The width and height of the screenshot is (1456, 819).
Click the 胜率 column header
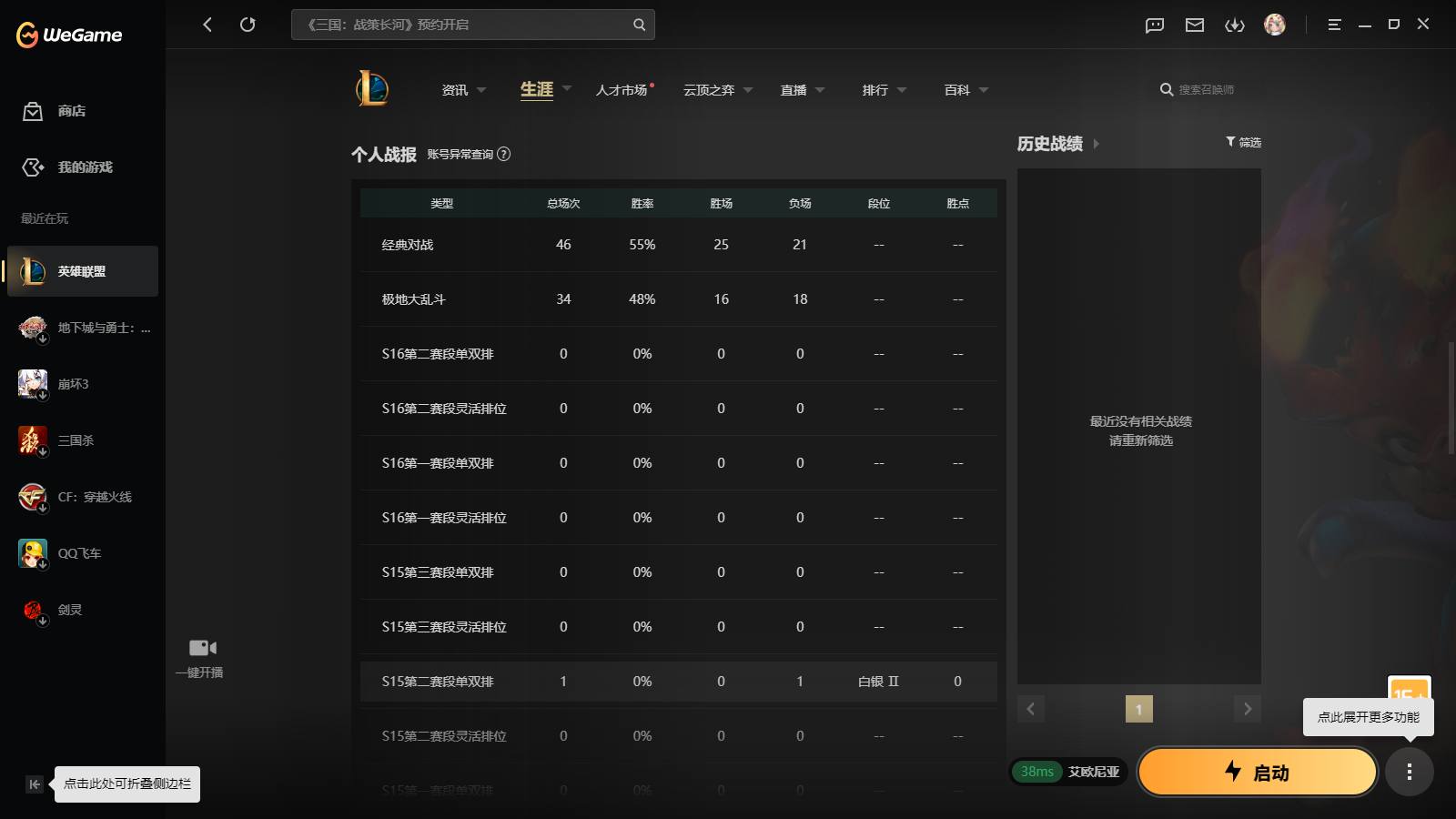click(x=642, y=204)
